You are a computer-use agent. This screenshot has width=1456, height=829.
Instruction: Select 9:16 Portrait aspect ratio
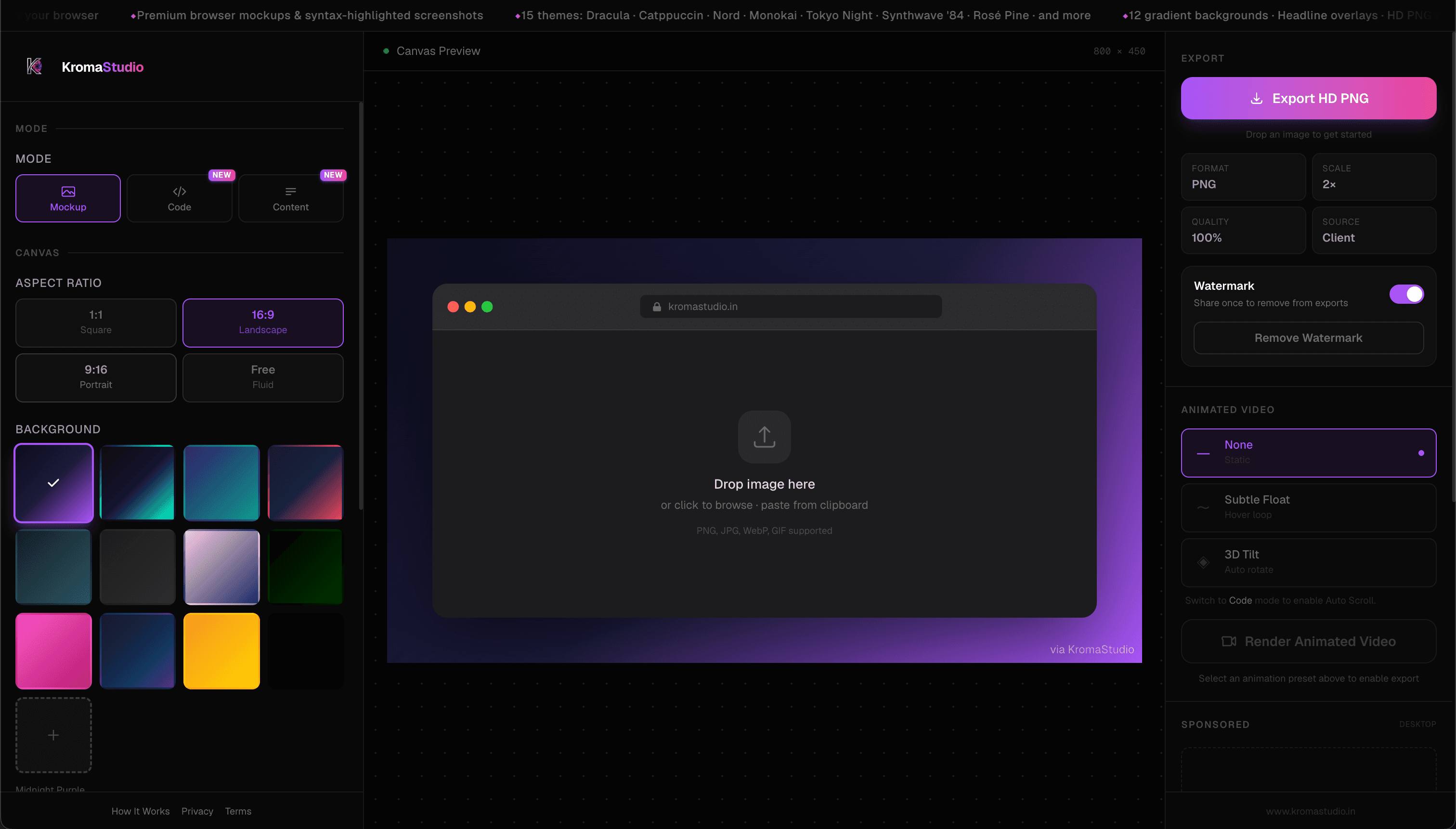pos(96,377)
